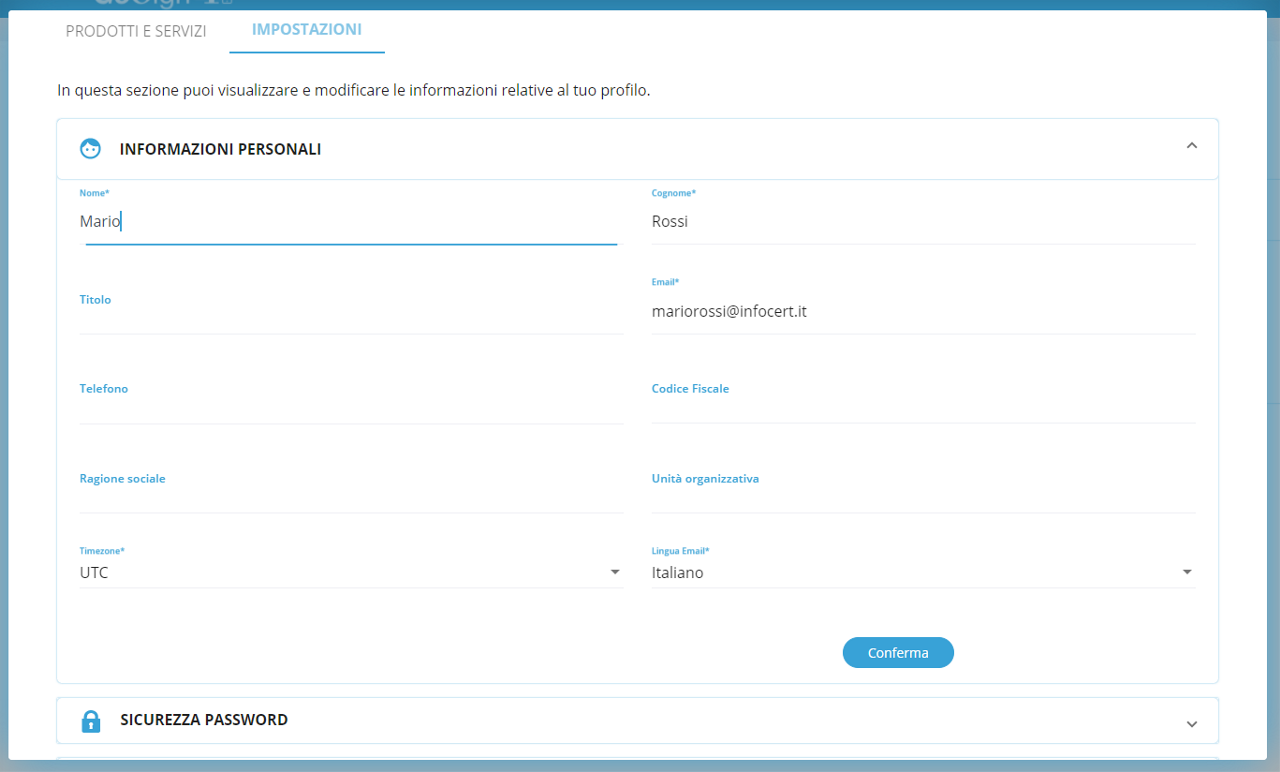Switch to the Prodotti e Servizi tab
This screenshot has height=772, width=1280.
(136, 31)
